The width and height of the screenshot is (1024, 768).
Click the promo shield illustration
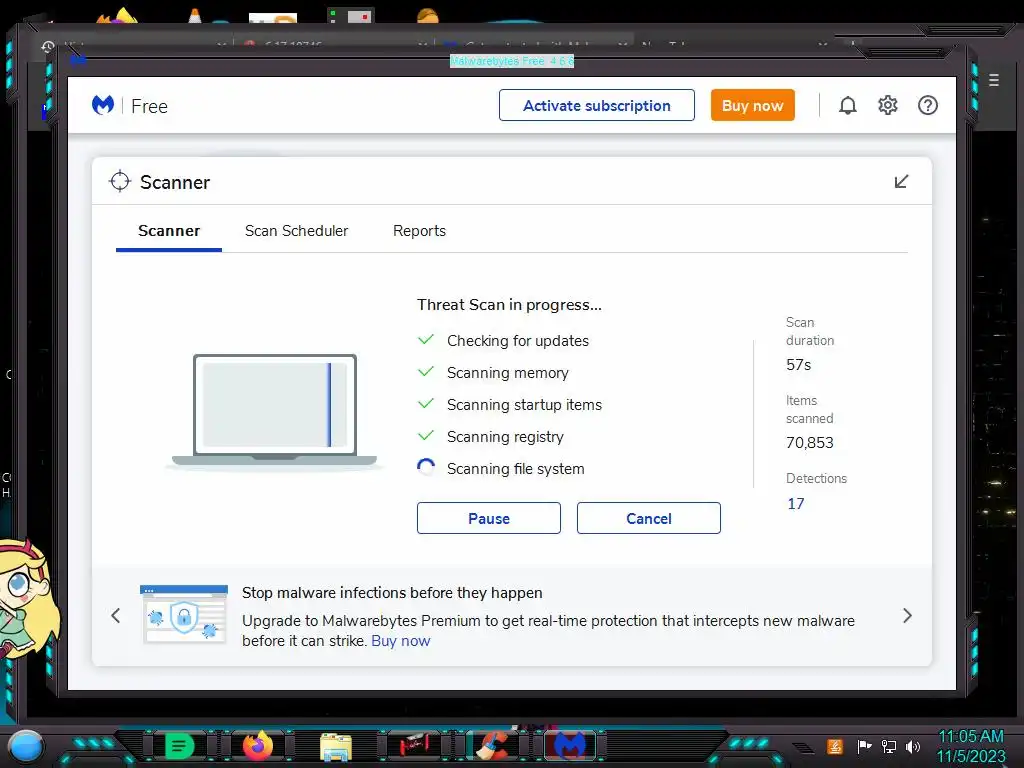[x=184, y=615]
